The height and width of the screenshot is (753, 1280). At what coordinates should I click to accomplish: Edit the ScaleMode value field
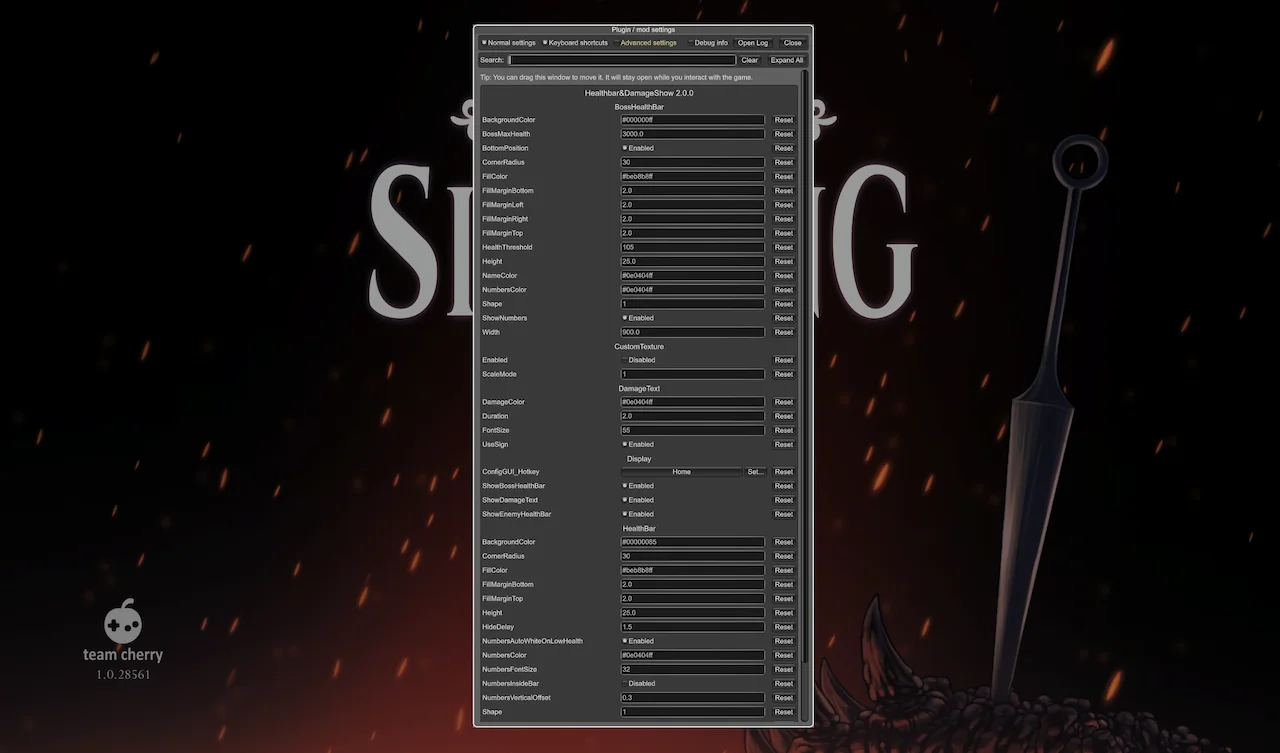[693, 374]
